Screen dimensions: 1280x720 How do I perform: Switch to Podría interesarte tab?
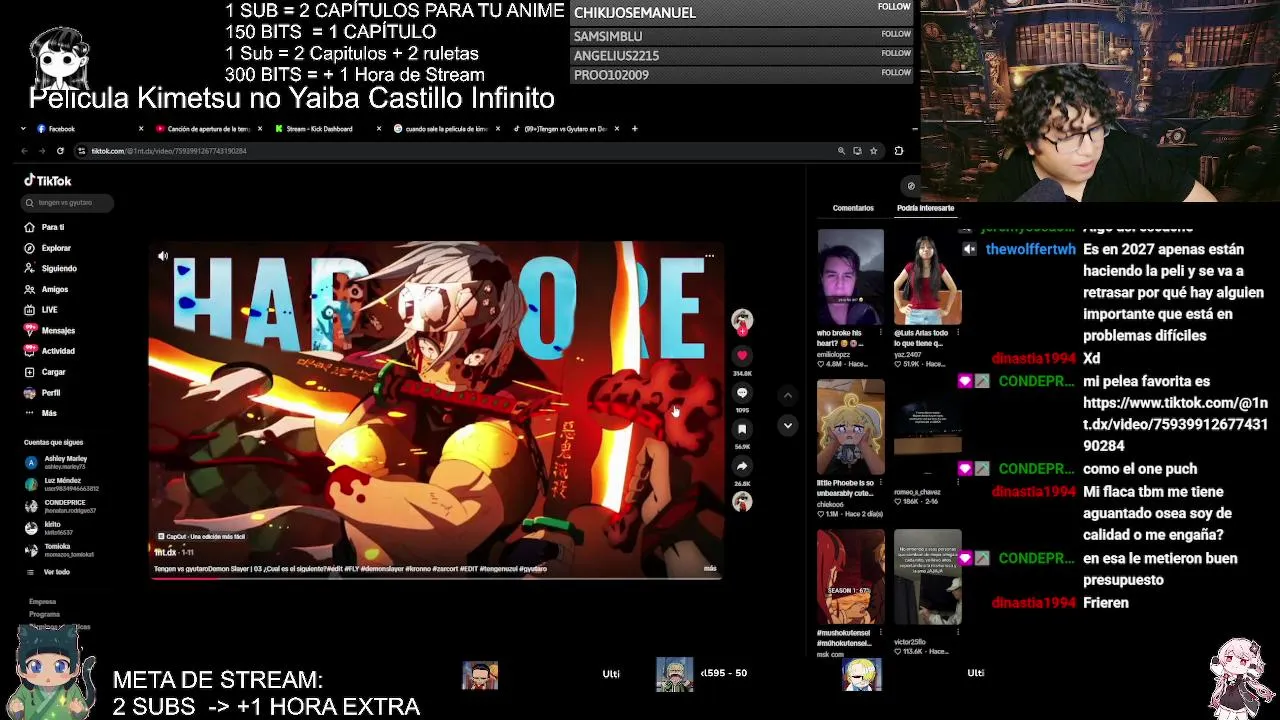tap(925, 208)
